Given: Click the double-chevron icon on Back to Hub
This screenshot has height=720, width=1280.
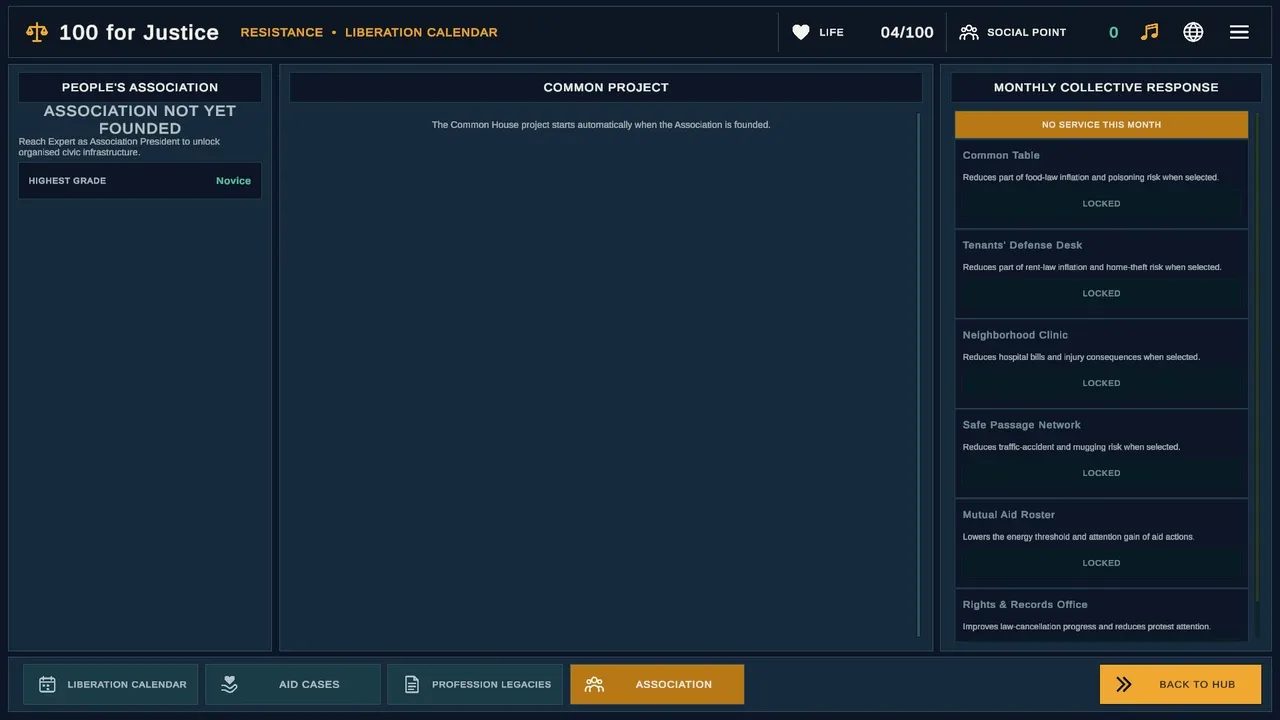Looking at the screenshot, I should tap(1124, 685).
